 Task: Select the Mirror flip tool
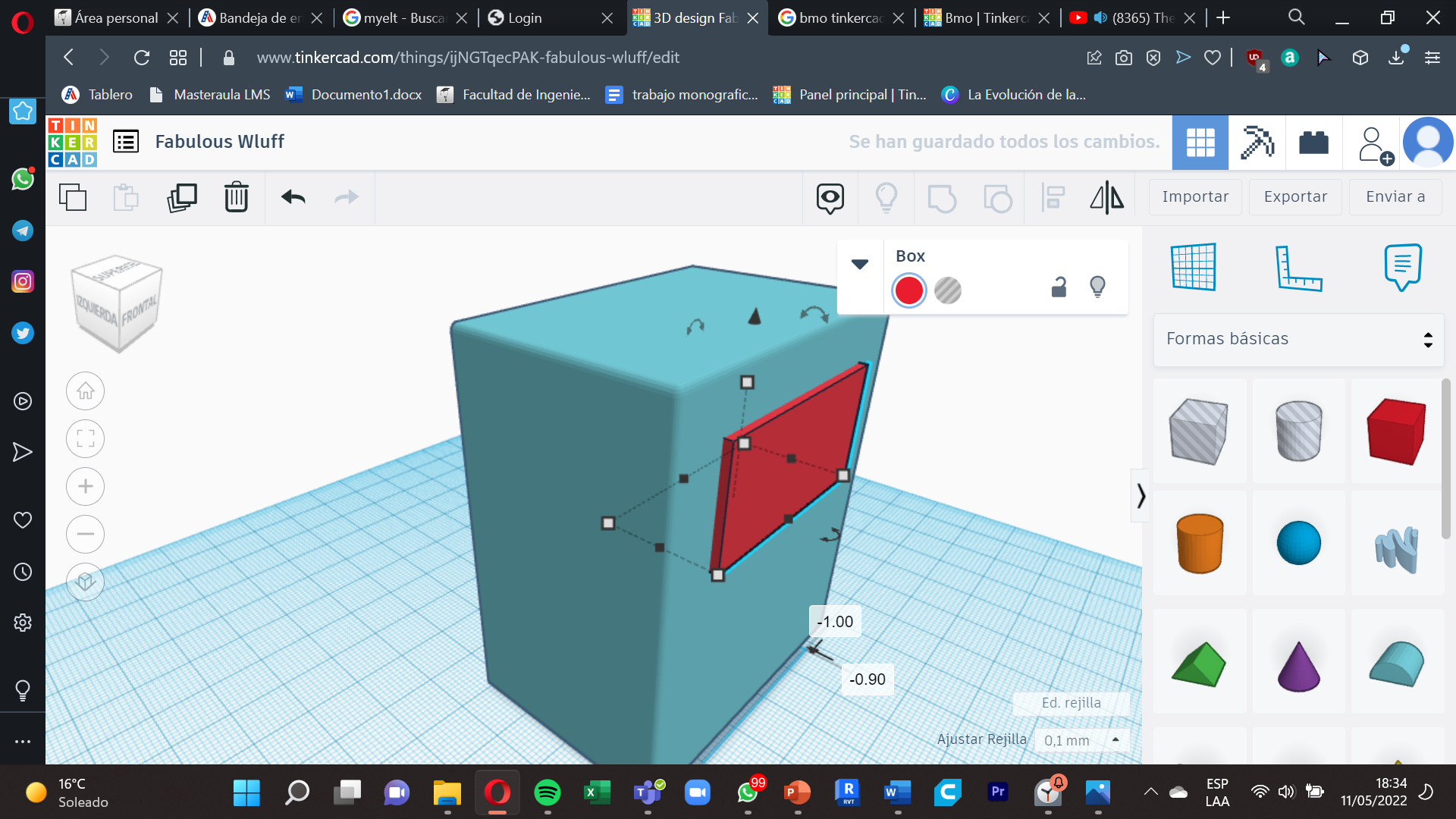1107,198
